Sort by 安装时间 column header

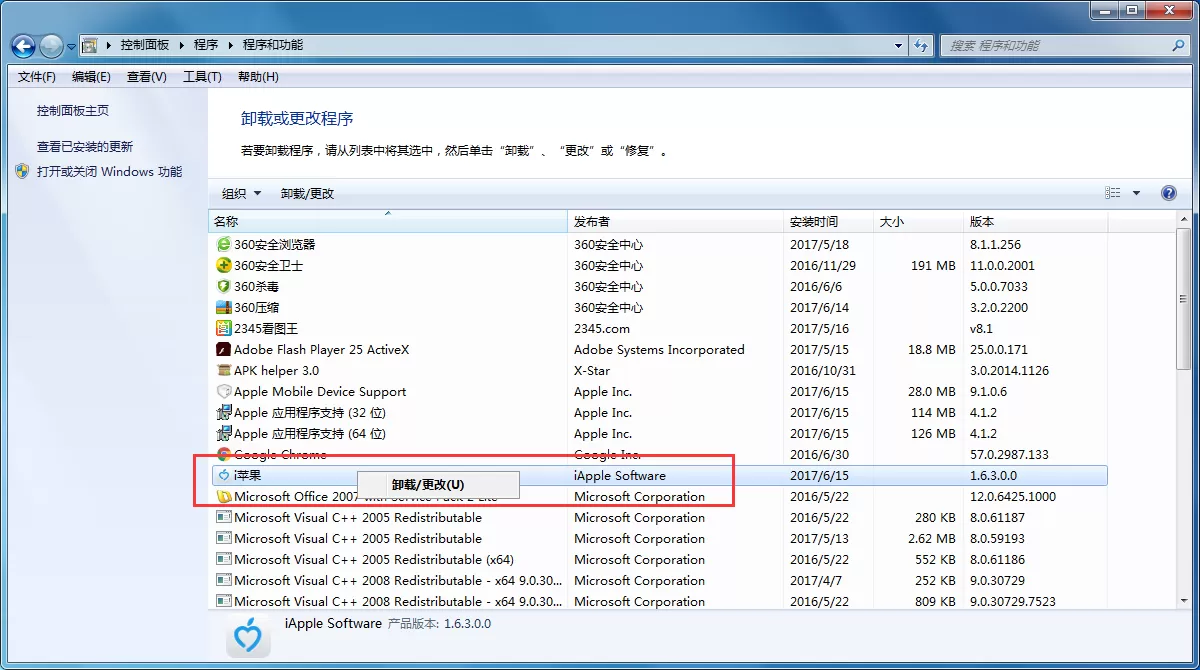[828, 221]
